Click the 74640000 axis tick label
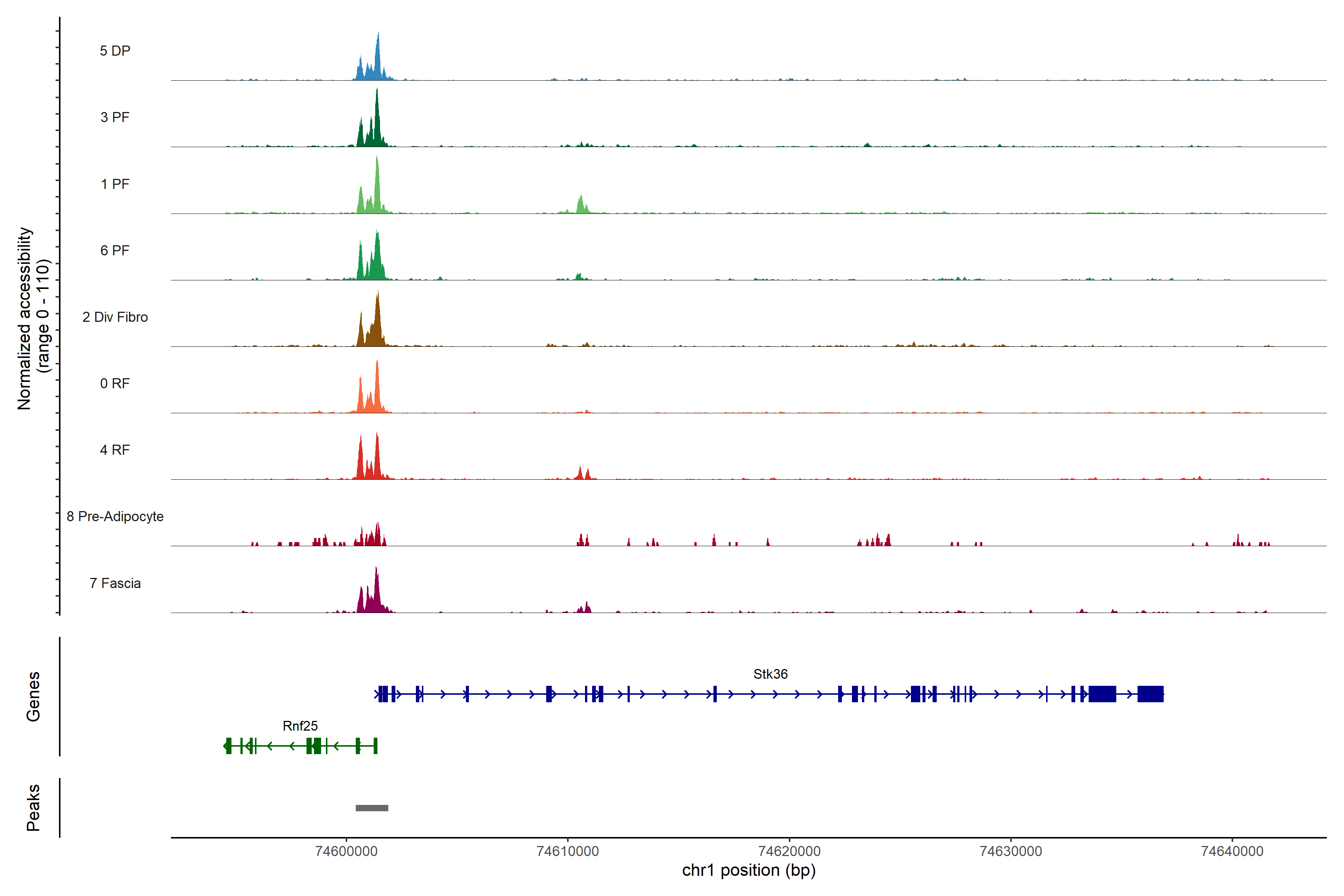Image resolution: width=1344 pixels, height=896 pixels. coord(1232,852)
